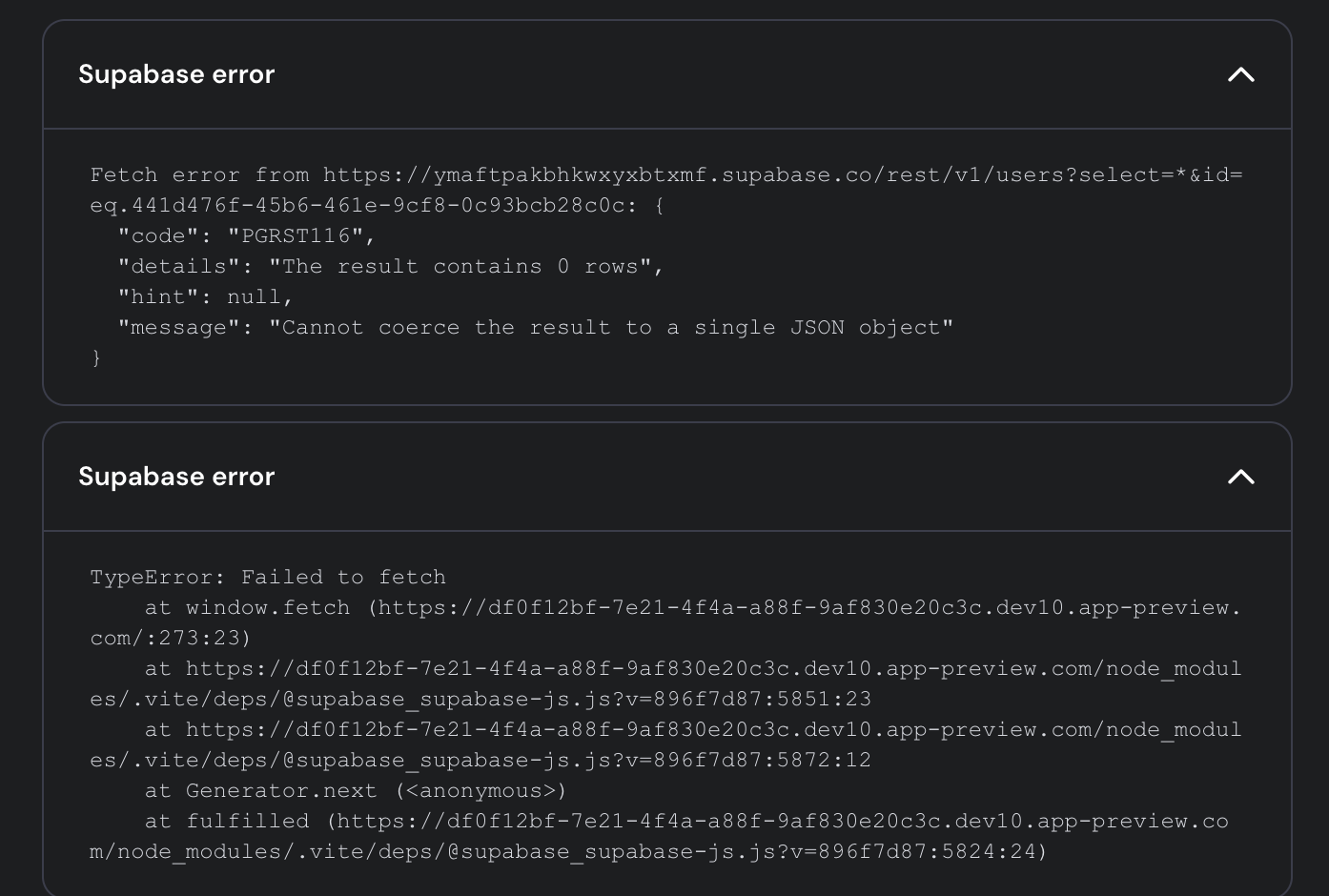The image size is (1329, 896).
Task: Click the eq.441d476f user ID line
Action: click(x=362, y=206)
